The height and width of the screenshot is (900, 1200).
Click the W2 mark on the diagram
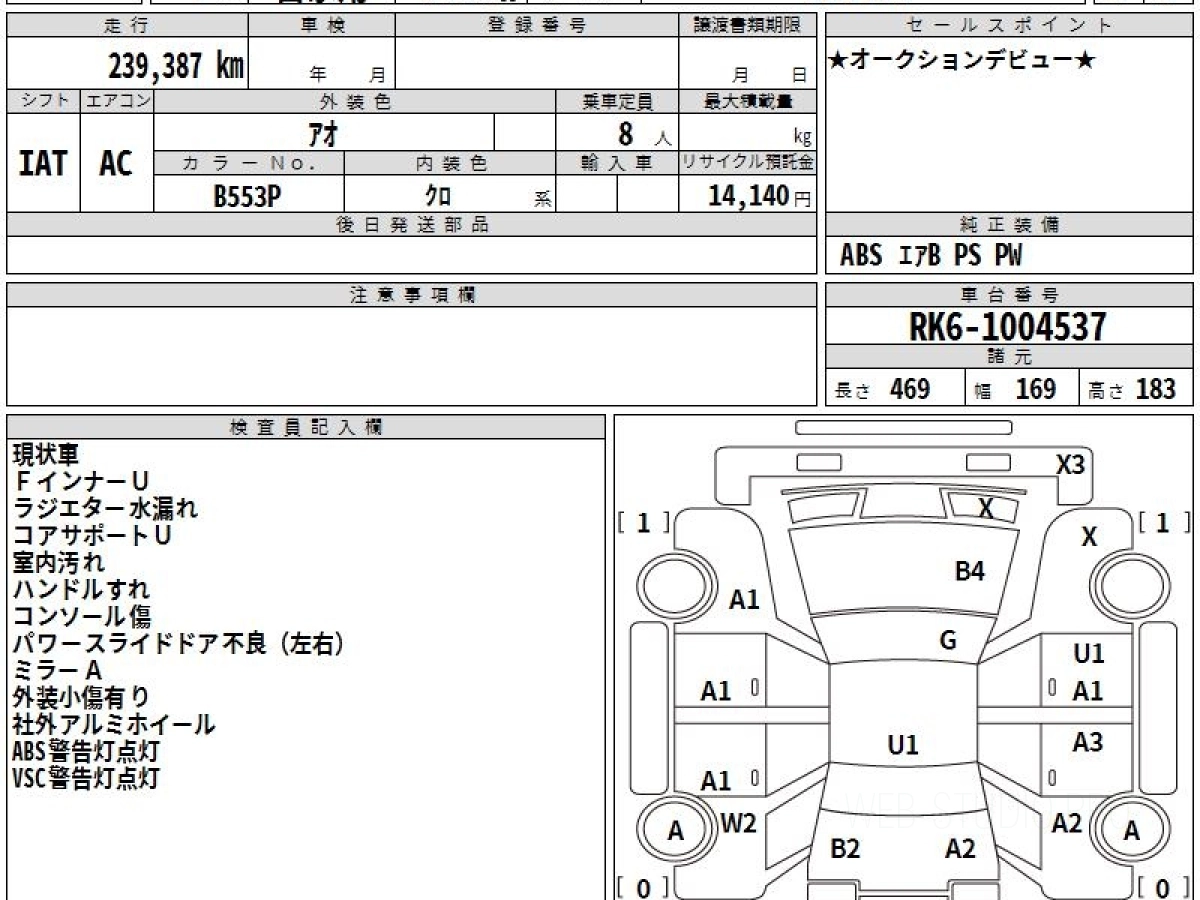click(739, 824)
